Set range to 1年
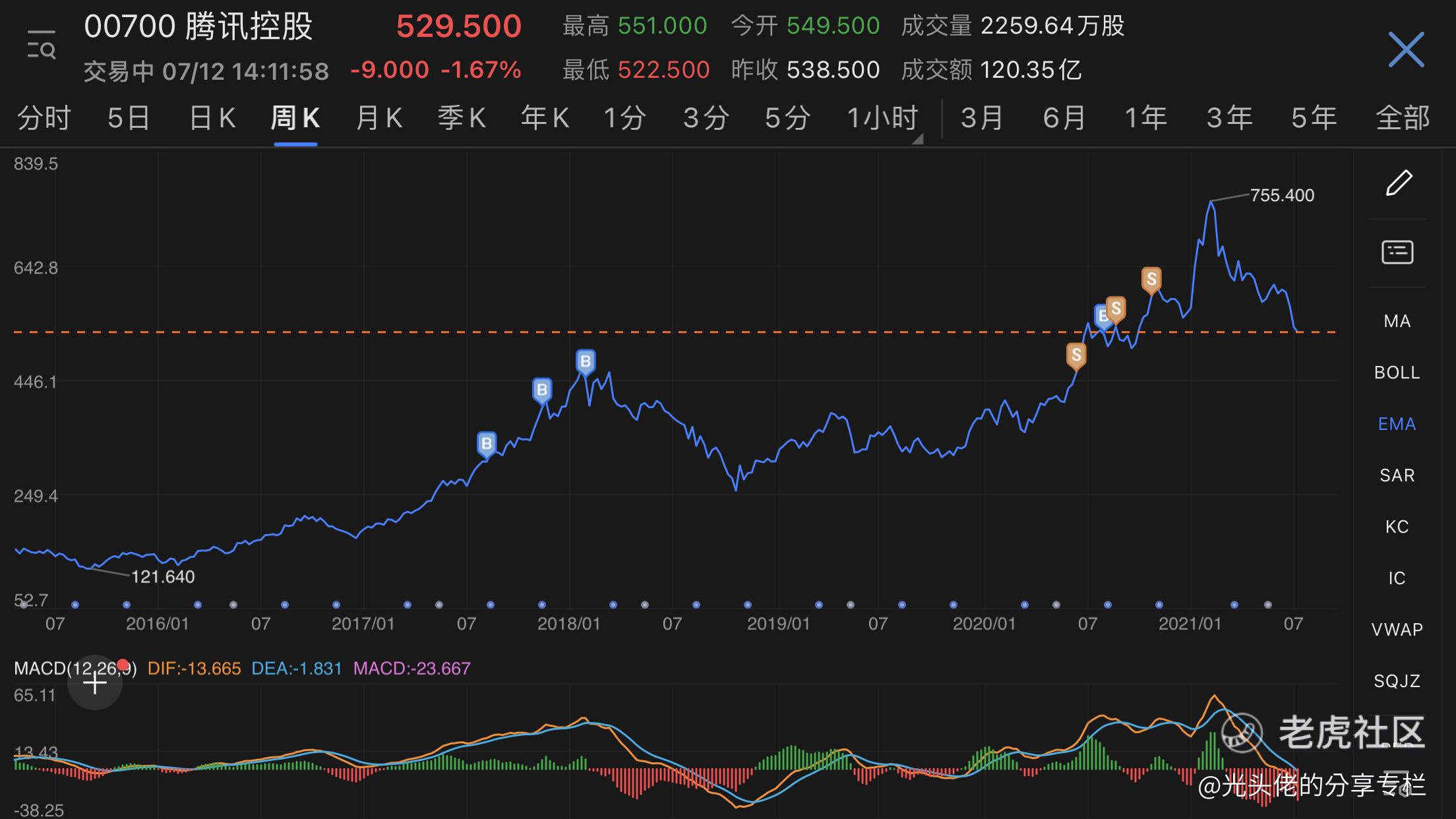 pyautogui.click(x=1145, y=118)
